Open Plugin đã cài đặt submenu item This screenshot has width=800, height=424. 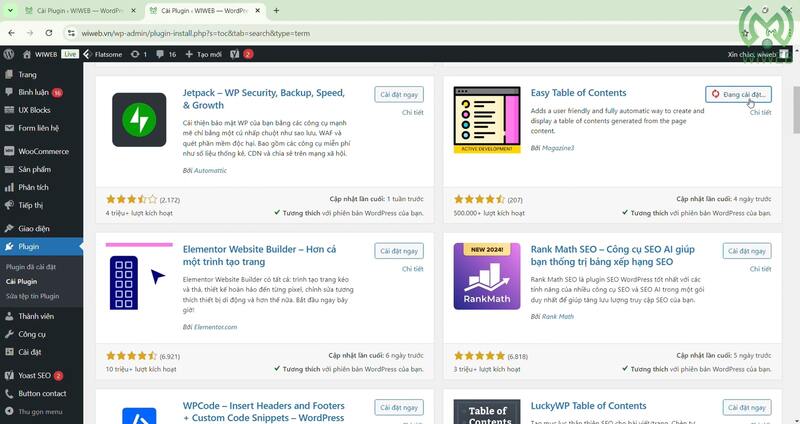click(31, 267)
